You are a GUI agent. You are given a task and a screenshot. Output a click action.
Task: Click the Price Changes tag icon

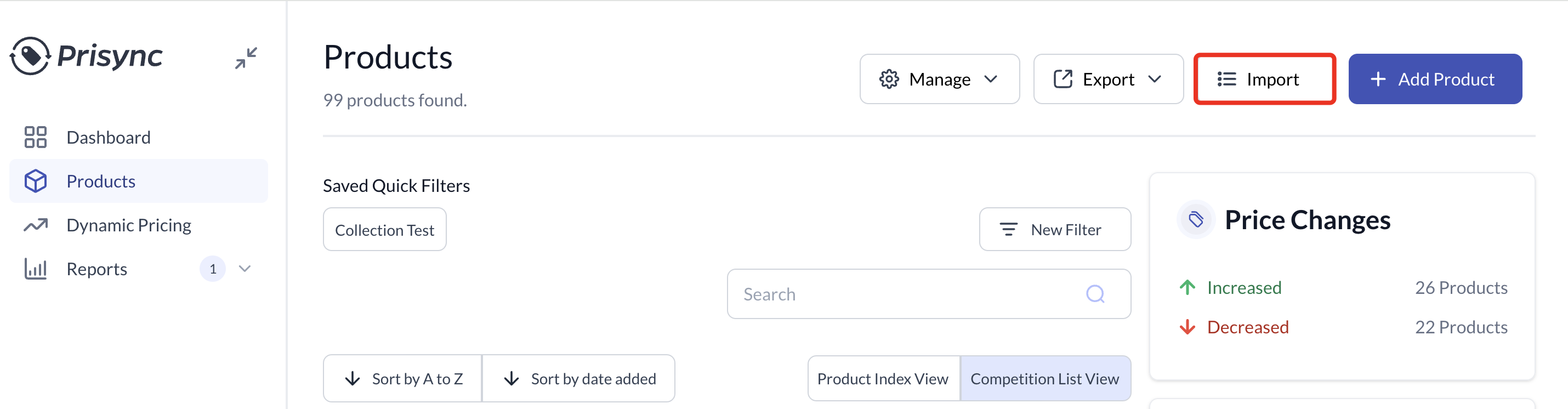click(1196, 219)
